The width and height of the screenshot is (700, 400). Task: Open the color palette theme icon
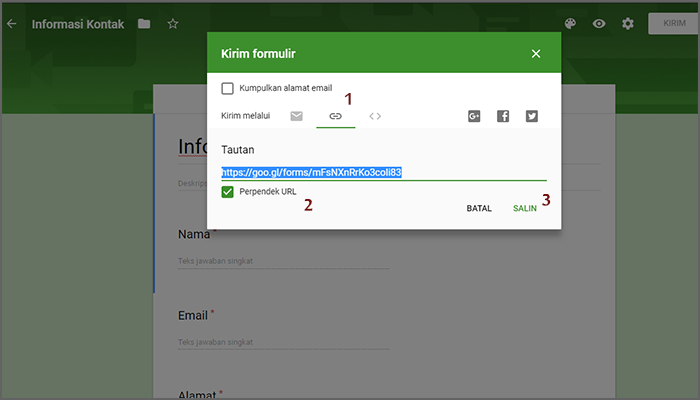pos(571,24)
